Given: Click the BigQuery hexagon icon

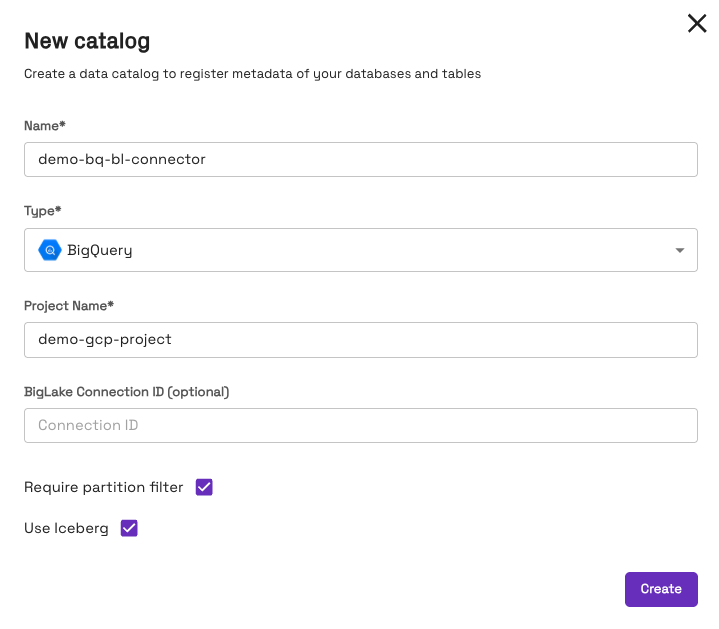Looking at the screenshot, I should pyautogui.click(x=49, y=250).
